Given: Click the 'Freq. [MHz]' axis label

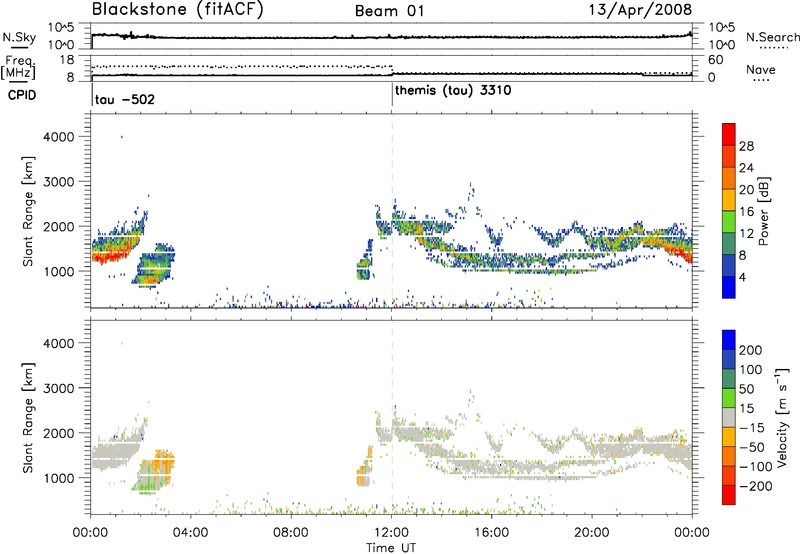Looking at the screenshot, I should 18,67.
